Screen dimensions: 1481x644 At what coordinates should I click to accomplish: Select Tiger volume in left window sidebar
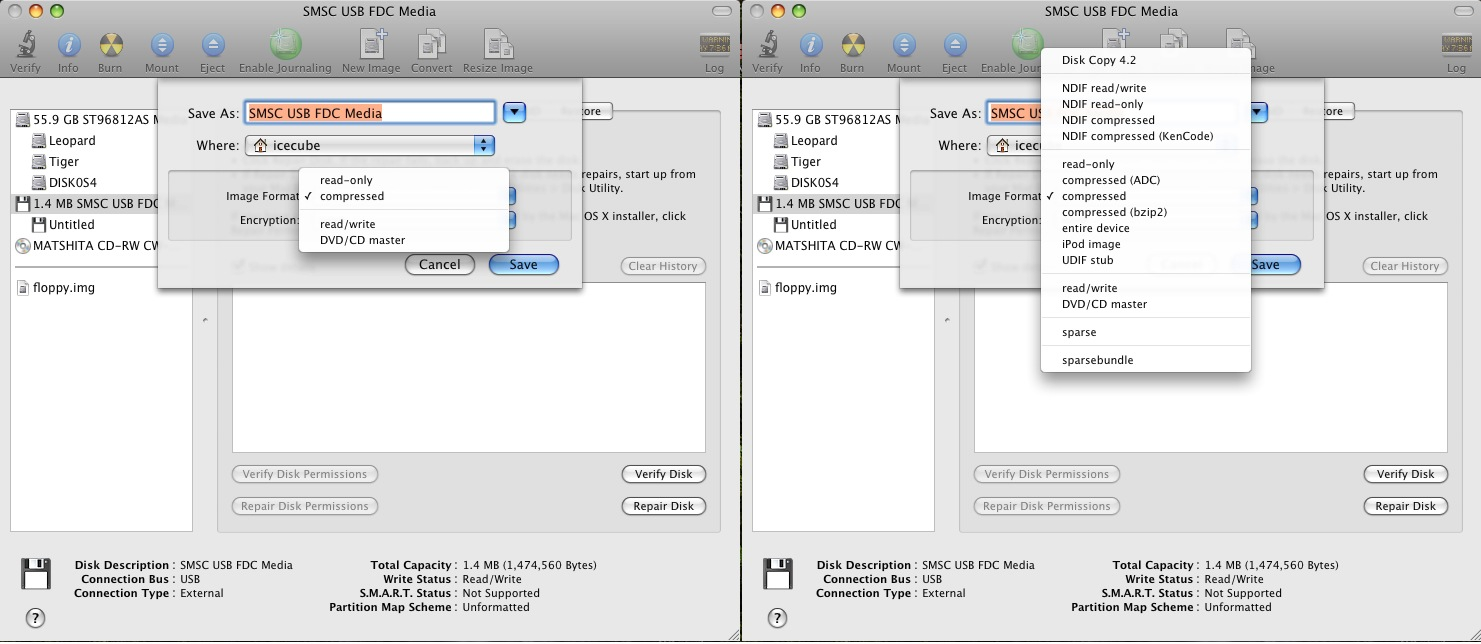point(54,162)
